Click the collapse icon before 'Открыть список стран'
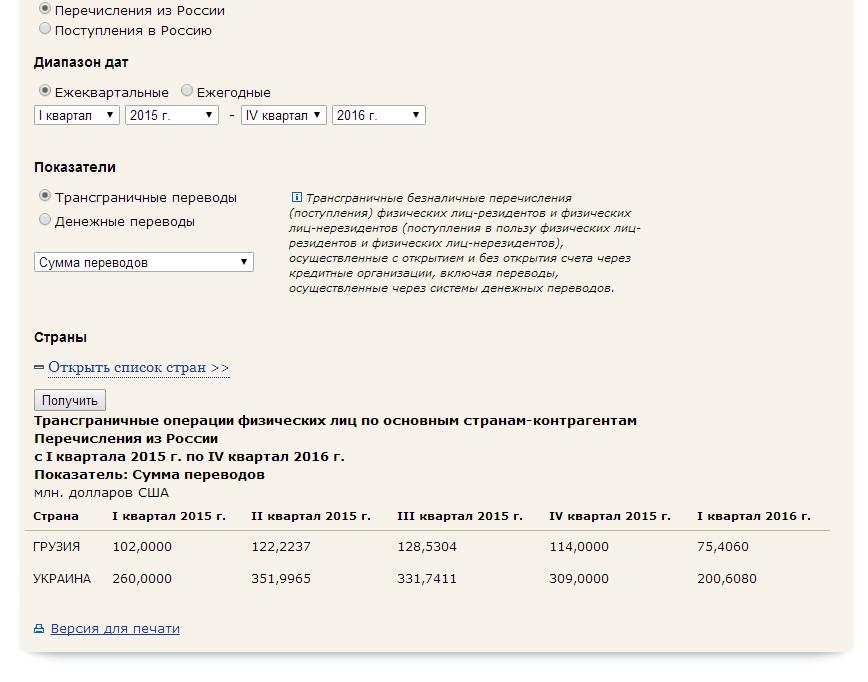 (x=39, y=367)
